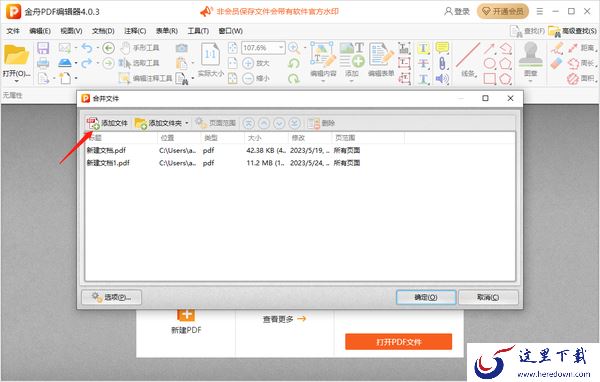Click the rotate counterclockwise green icon
This screenshot has height=382, width=600.
click(x=294, y=63)
